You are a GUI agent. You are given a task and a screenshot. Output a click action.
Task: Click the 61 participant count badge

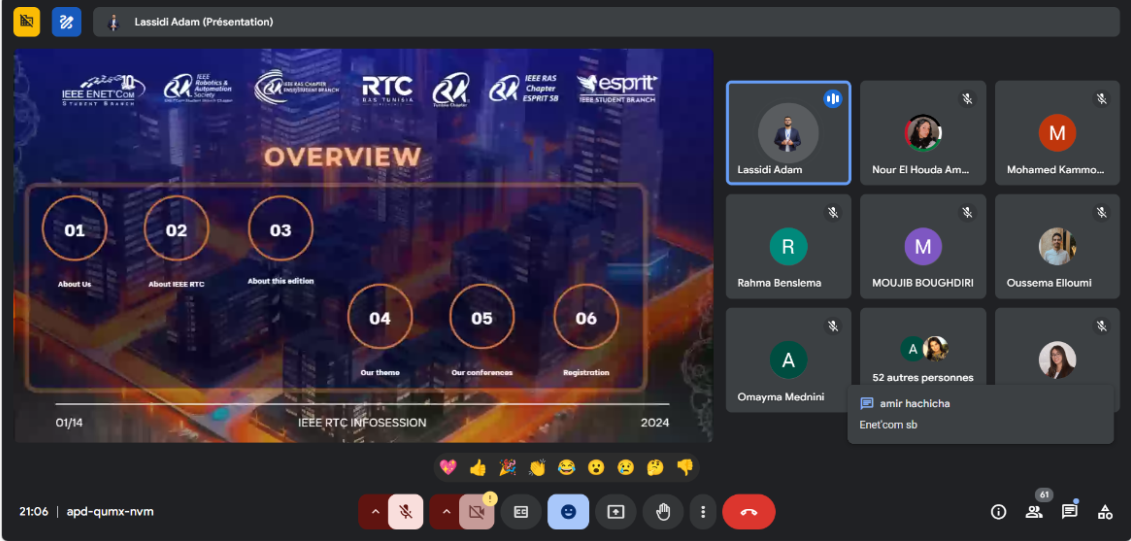coord(1044,495)
